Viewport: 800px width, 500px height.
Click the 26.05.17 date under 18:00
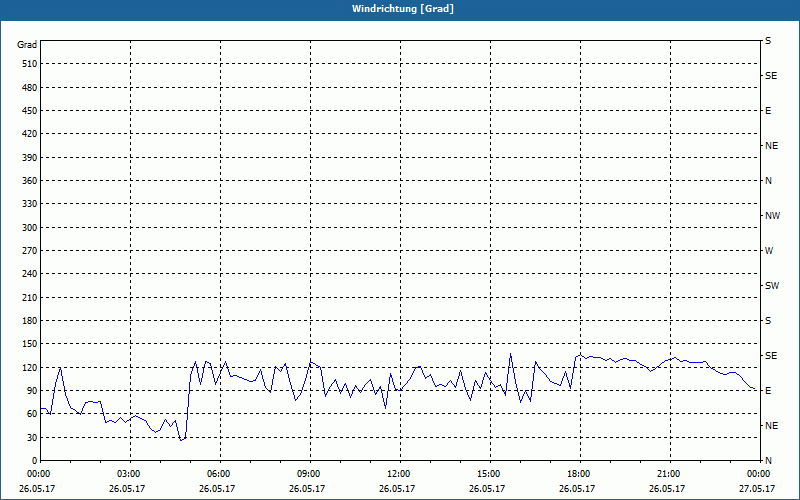coord(577,488)
